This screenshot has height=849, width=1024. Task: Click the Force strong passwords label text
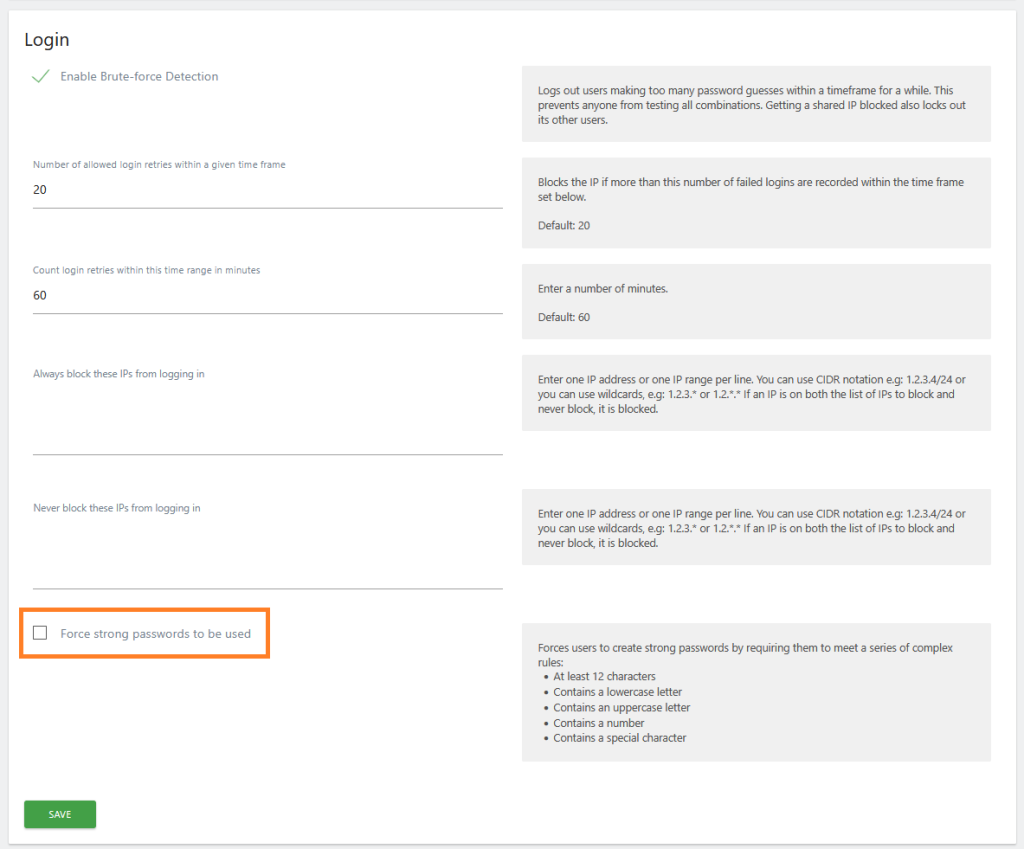pyautogui.click(x=155, y=634)
